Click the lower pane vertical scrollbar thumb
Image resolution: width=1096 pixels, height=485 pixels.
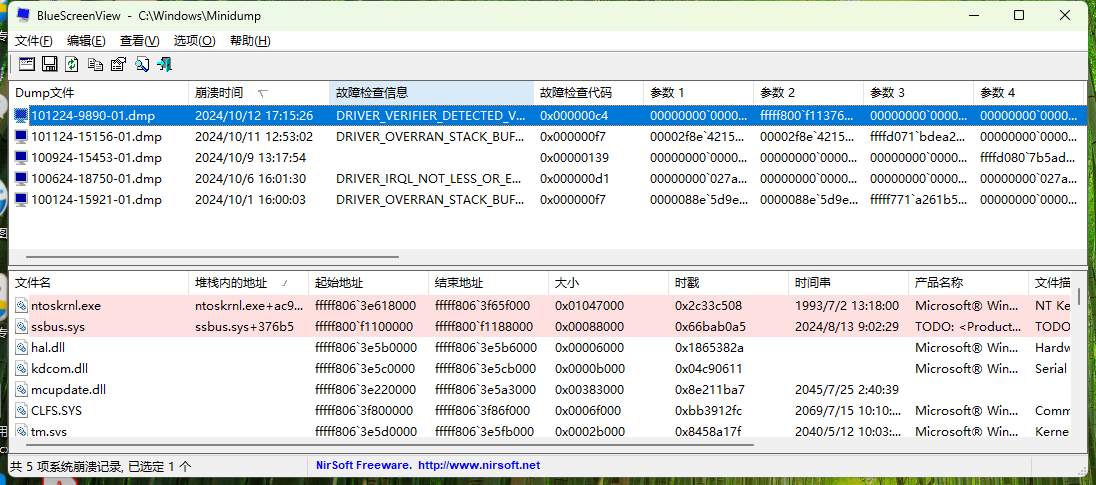click(x=1079, y=296)
